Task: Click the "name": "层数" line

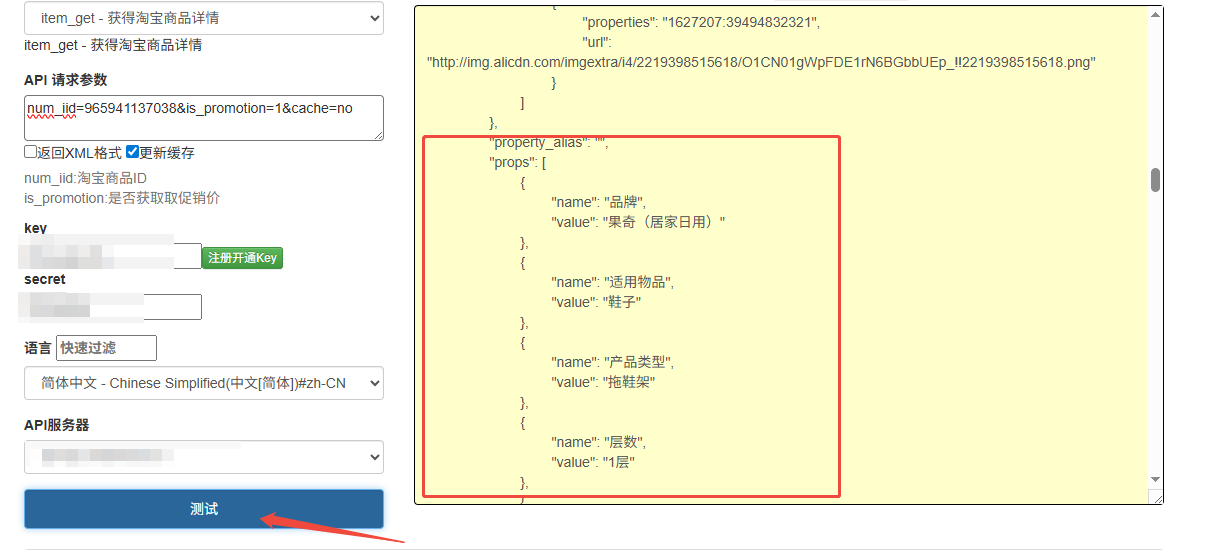Action: pyautogui.click(x=599, y=442)
